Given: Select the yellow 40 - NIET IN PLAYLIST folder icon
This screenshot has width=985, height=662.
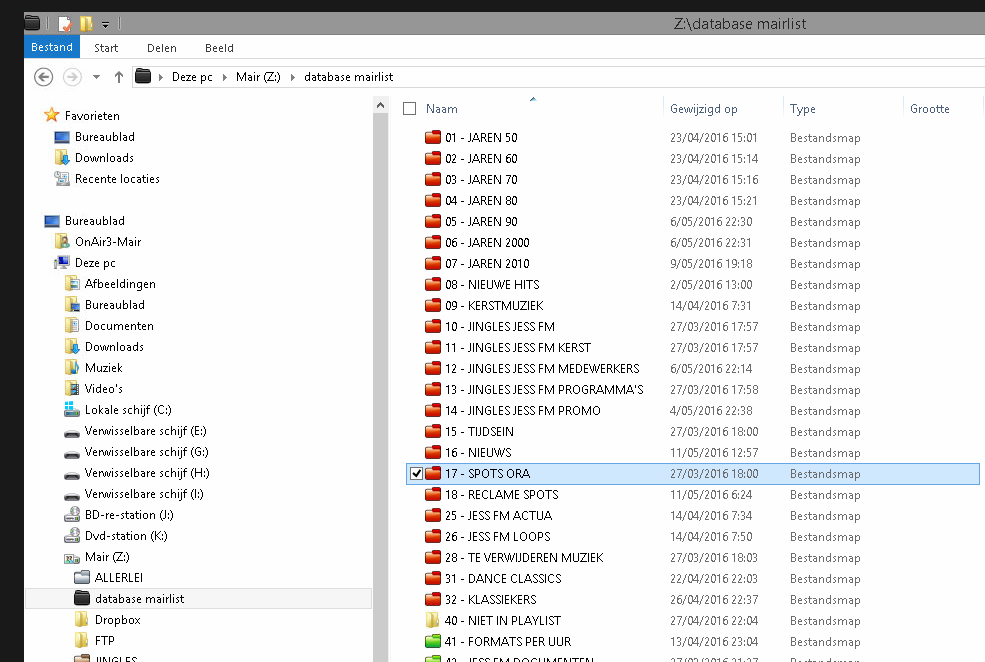Looking at the screenshot, I should (433, 620).
